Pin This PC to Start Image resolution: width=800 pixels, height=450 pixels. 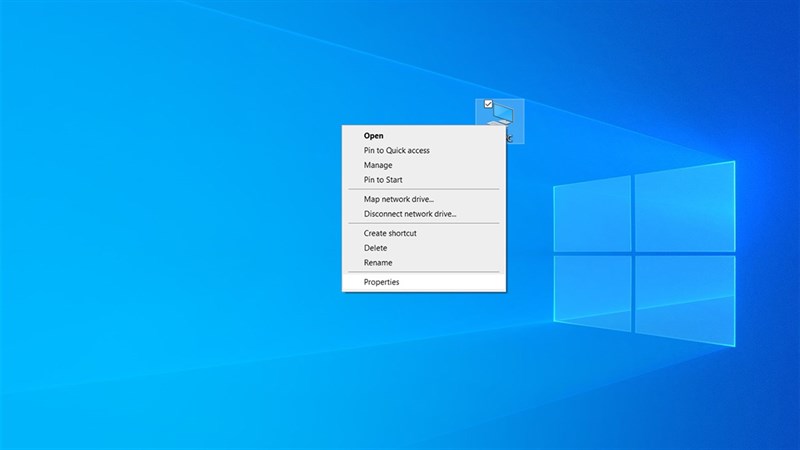383,180
